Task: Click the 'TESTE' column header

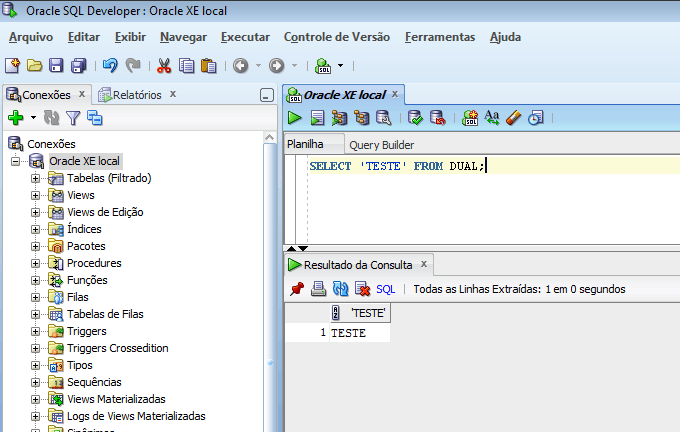Action: (360, 313)
